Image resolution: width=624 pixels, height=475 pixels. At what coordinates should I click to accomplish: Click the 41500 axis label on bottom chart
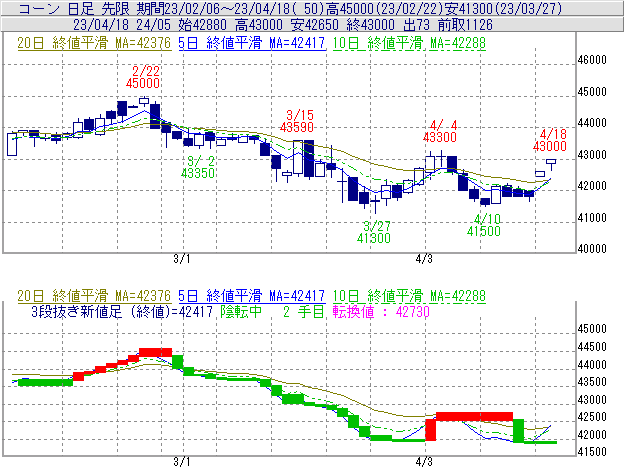(x=592, y=452)
